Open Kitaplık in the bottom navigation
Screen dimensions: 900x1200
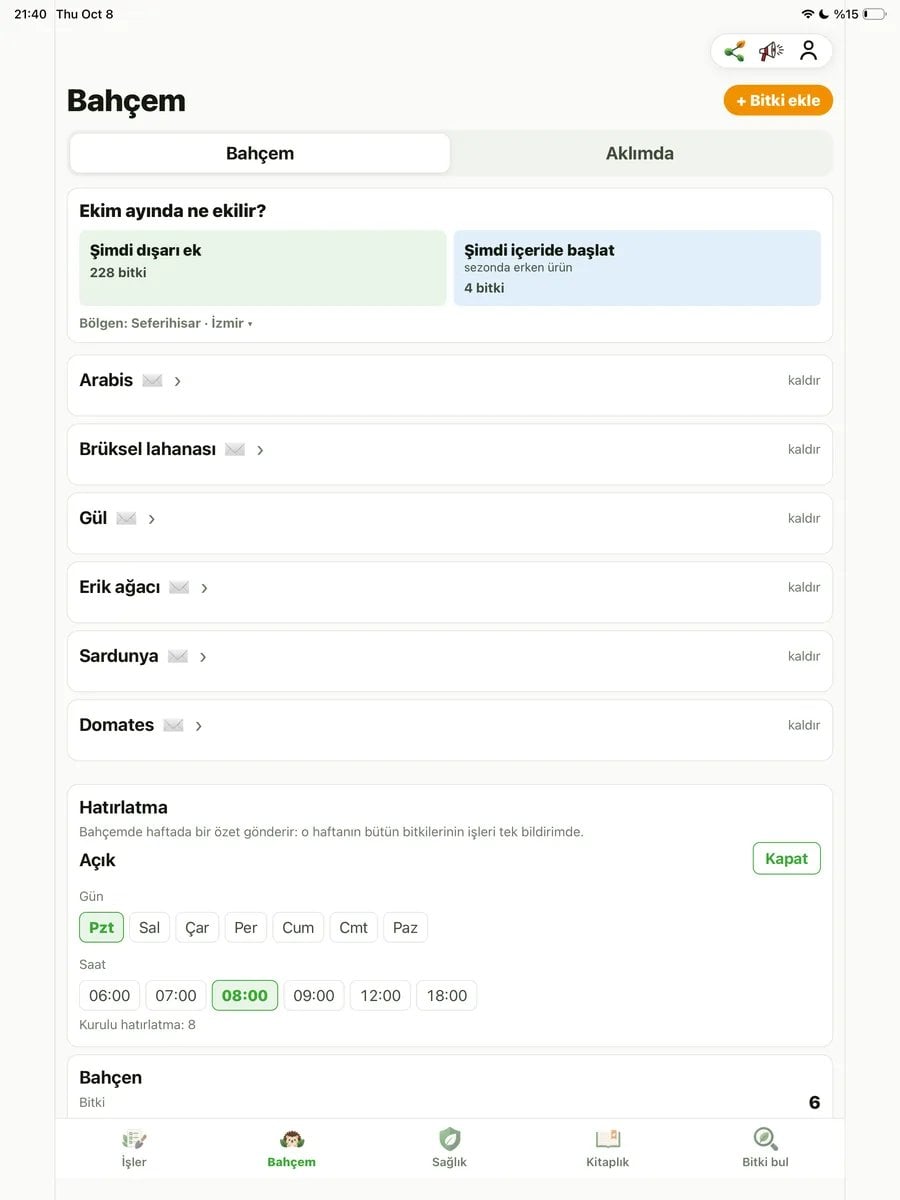[608, 1149]
